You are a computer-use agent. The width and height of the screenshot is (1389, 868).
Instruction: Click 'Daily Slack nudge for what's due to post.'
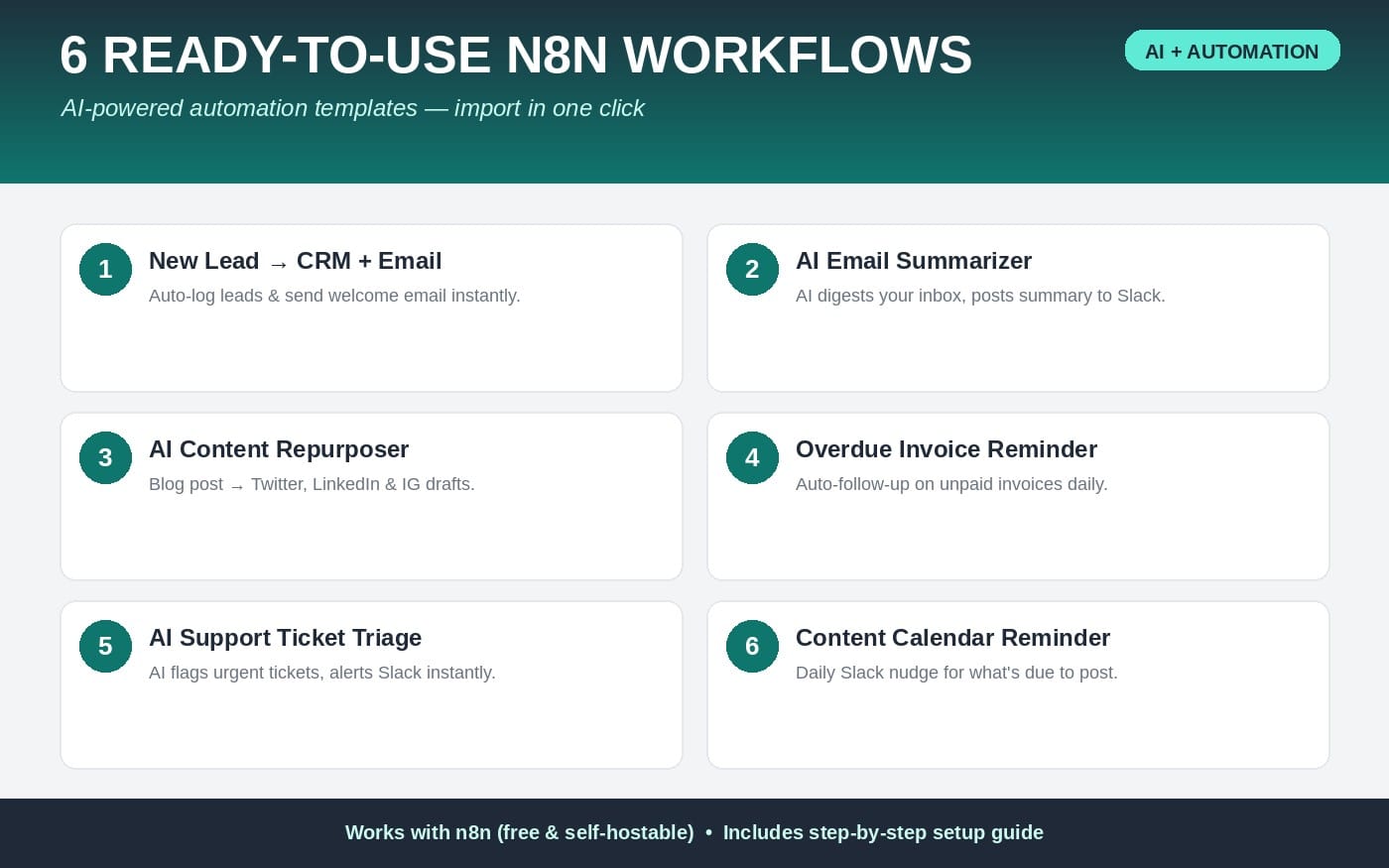[x=956, y=673]
